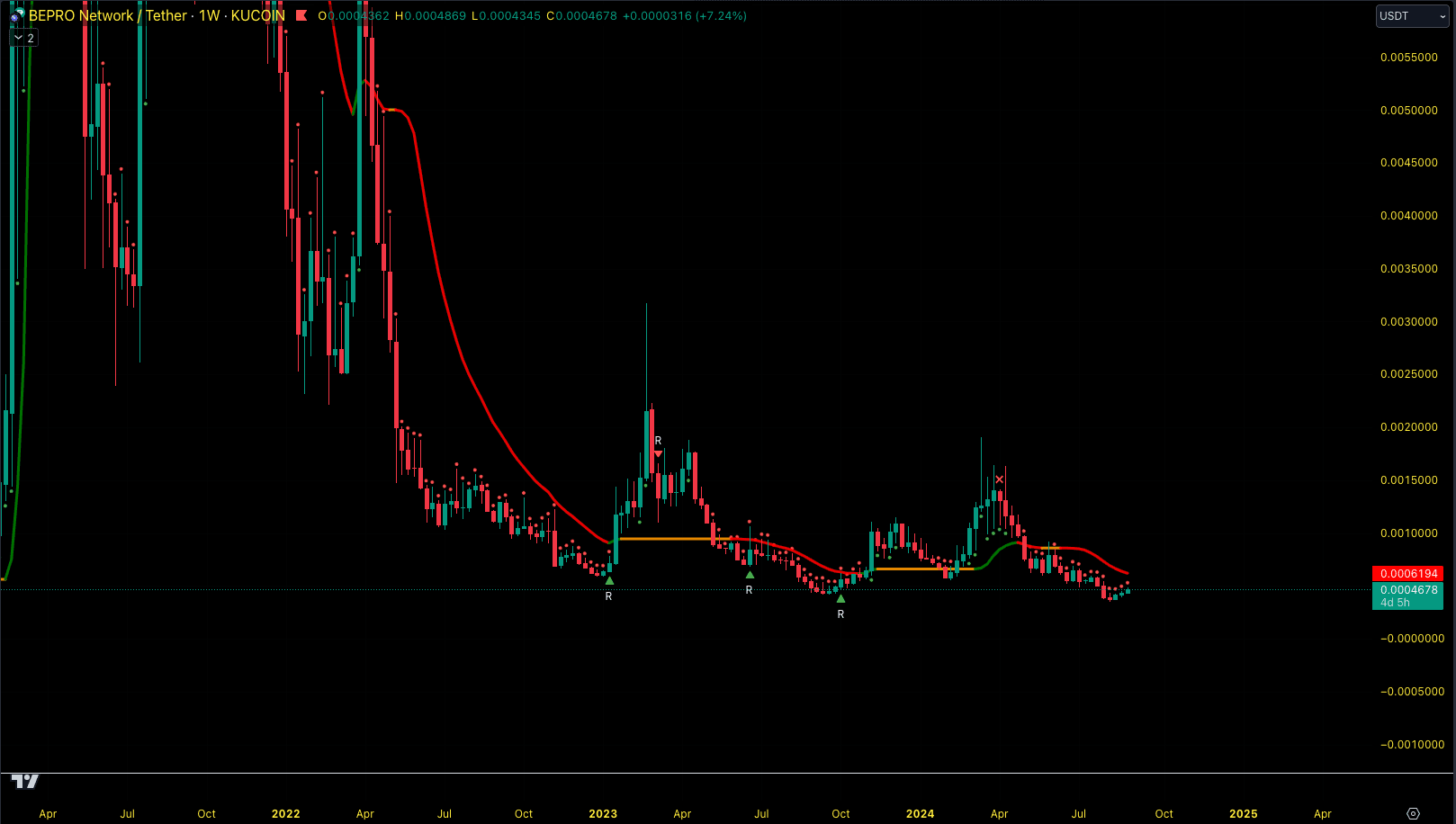Click the R marker above red down-triangle
The image size is (1456, 824).
[x=659, y=441]
